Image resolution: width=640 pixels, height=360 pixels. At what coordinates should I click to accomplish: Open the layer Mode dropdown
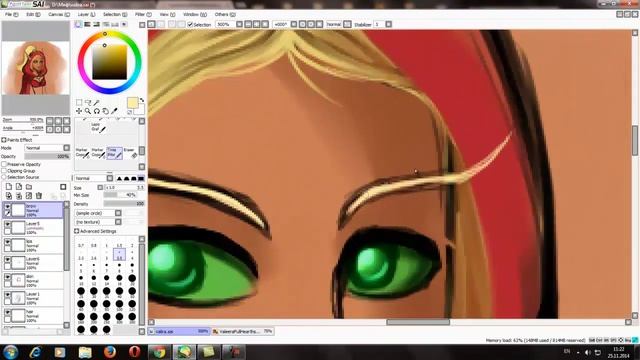click(47, 148)
